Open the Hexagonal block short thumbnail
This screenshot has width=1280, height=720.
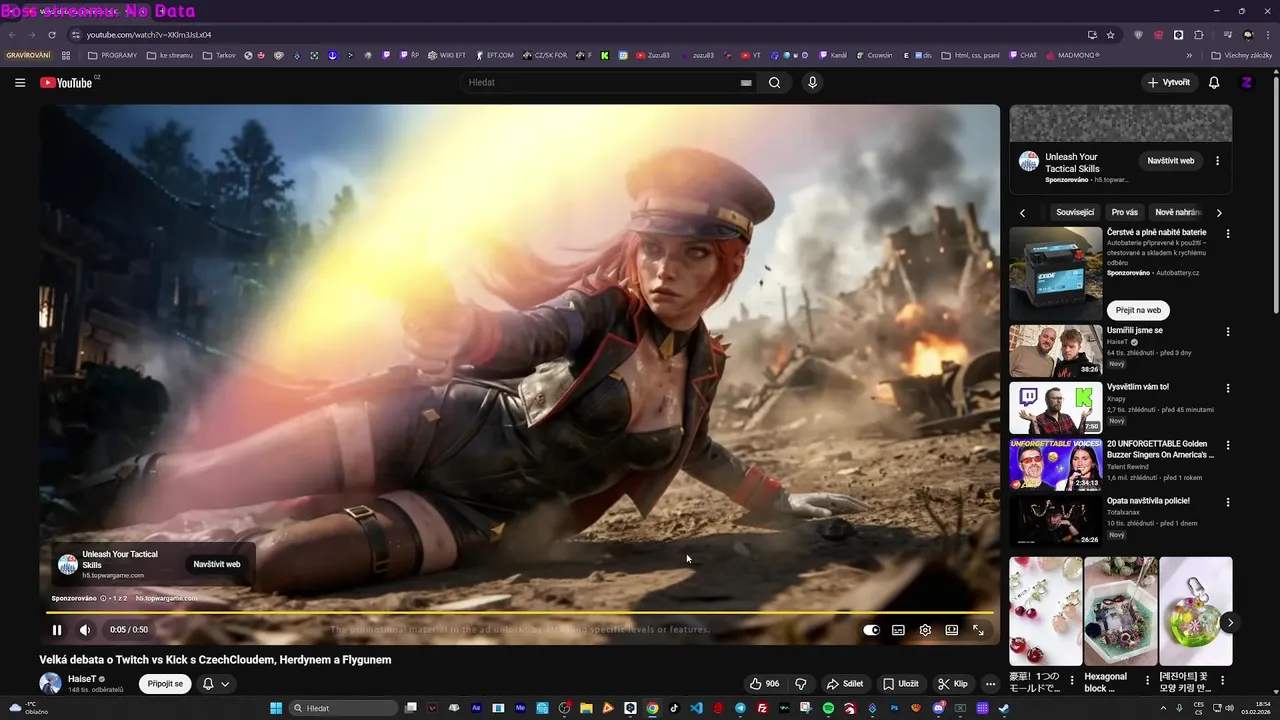pos(1120,611)
